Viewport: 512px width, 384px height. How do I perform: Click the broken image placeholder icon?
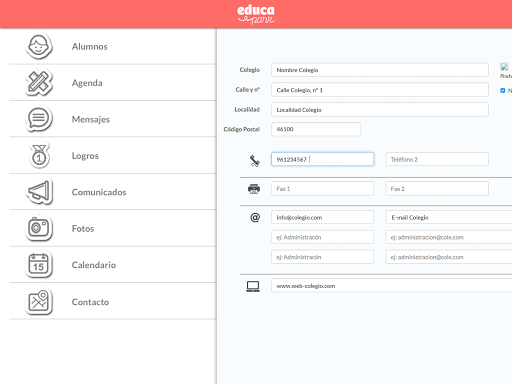pyautogui.click(x=504, y=67)
